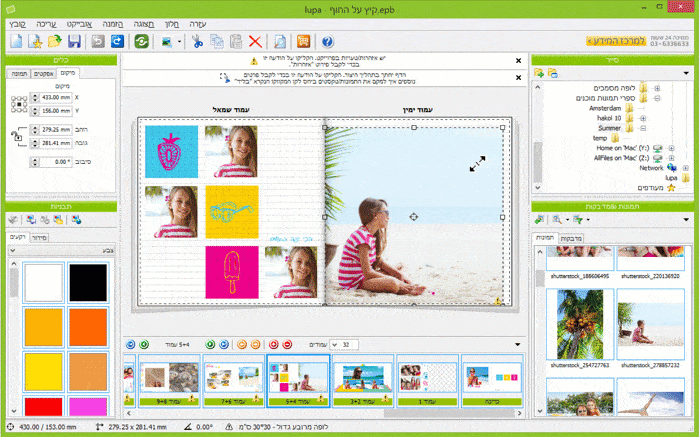This screenshot has height=437, width=700.
Task: Click the red X delete icon
Action: (255, 41)
